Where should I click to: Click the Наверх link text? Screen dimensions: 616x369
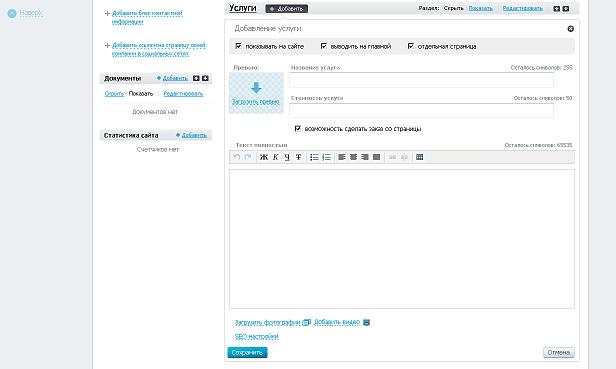coord(31,13)
